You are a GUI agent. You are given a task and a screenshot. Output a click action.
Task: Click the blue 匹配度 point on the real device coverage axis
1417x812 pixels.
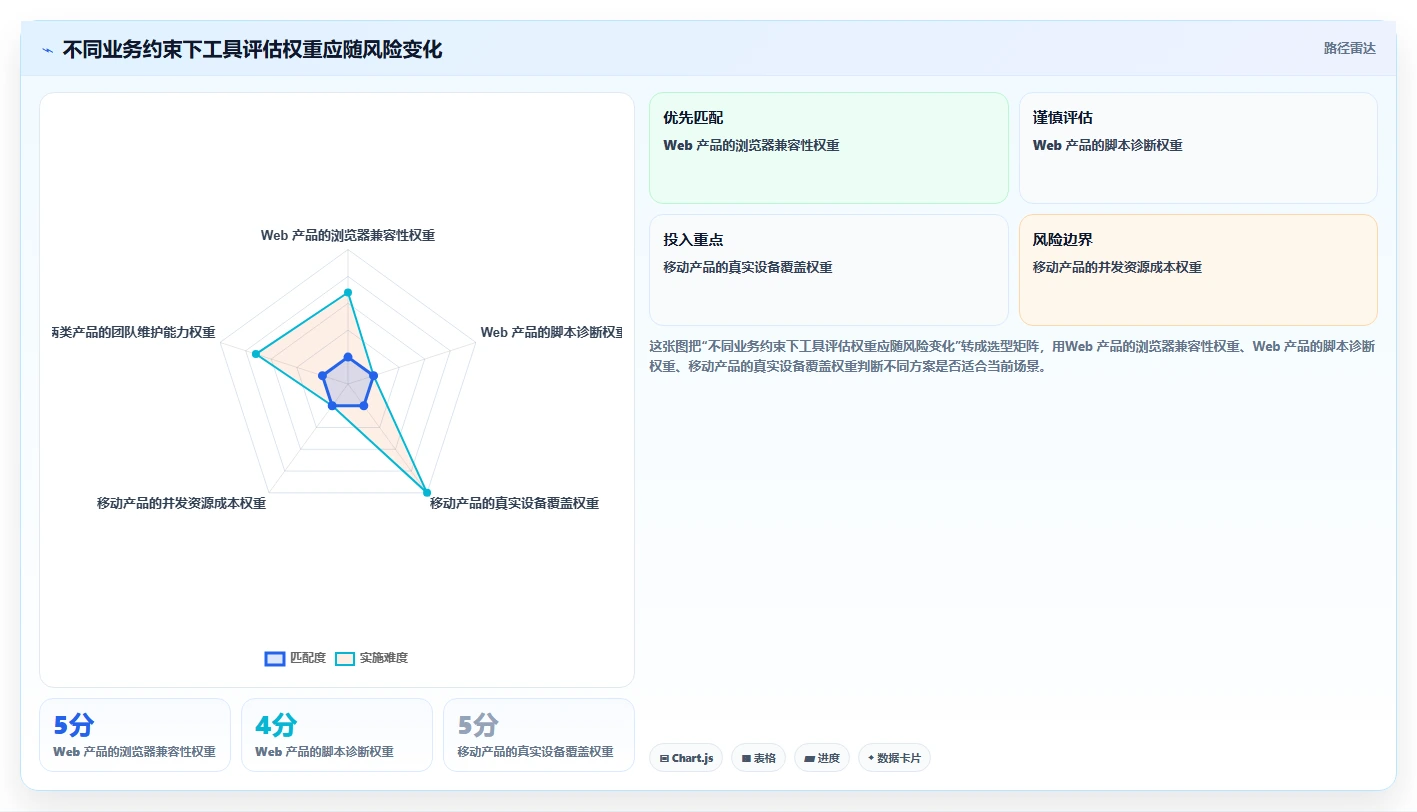pos(363,405)
